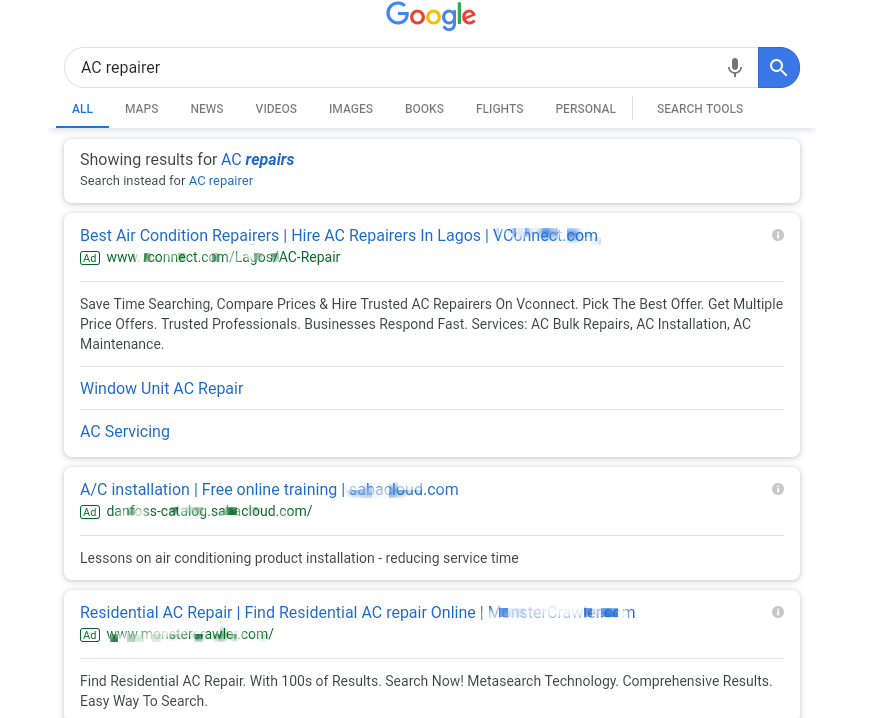The image size is (880, 718).
Task: Click Ad badge on VConnect result
Action: (90, 258)
